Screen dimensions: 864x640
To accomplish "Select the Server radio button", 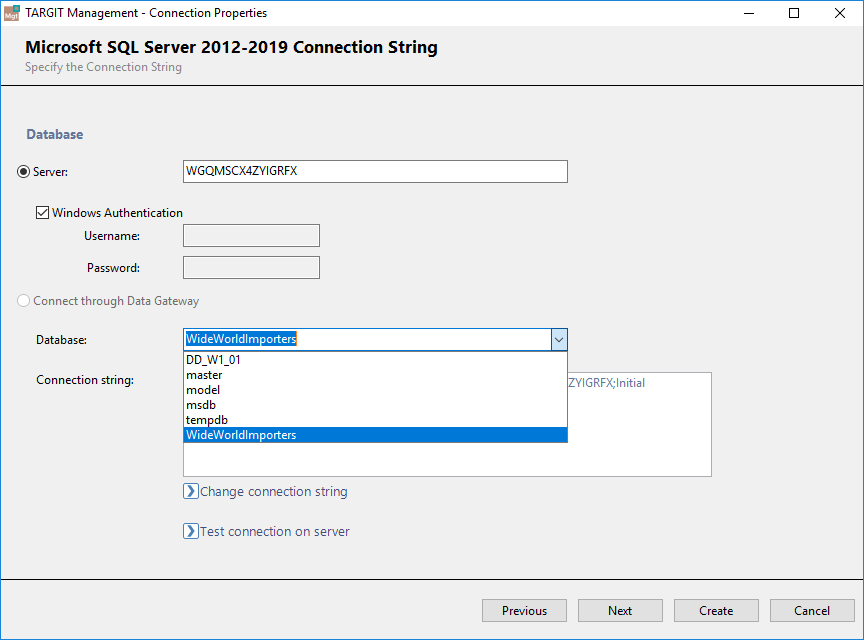I will [x=24, y=172].
